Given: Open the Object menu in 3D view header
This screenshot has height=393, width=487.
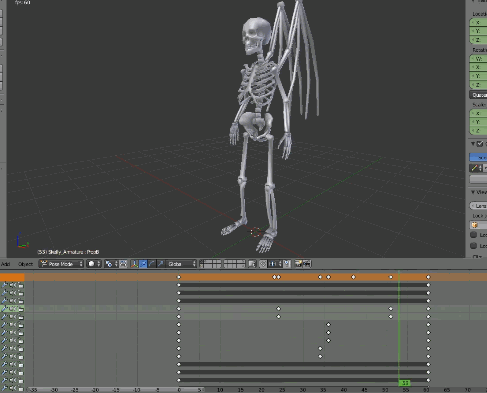Looking at the screenshot, I should pyautogui.click(x=25, y=264).
